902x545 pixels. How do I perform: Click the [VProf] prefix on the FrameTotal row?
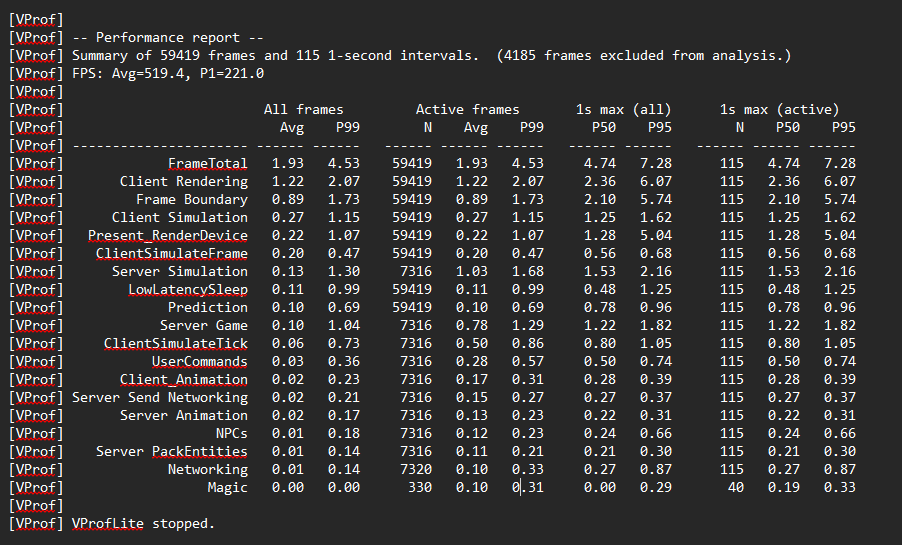pos(36,163)
